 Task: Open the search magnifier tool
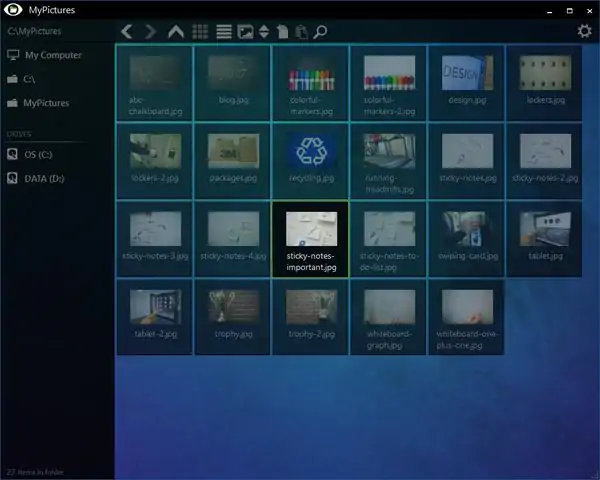[x=321, y=32]
